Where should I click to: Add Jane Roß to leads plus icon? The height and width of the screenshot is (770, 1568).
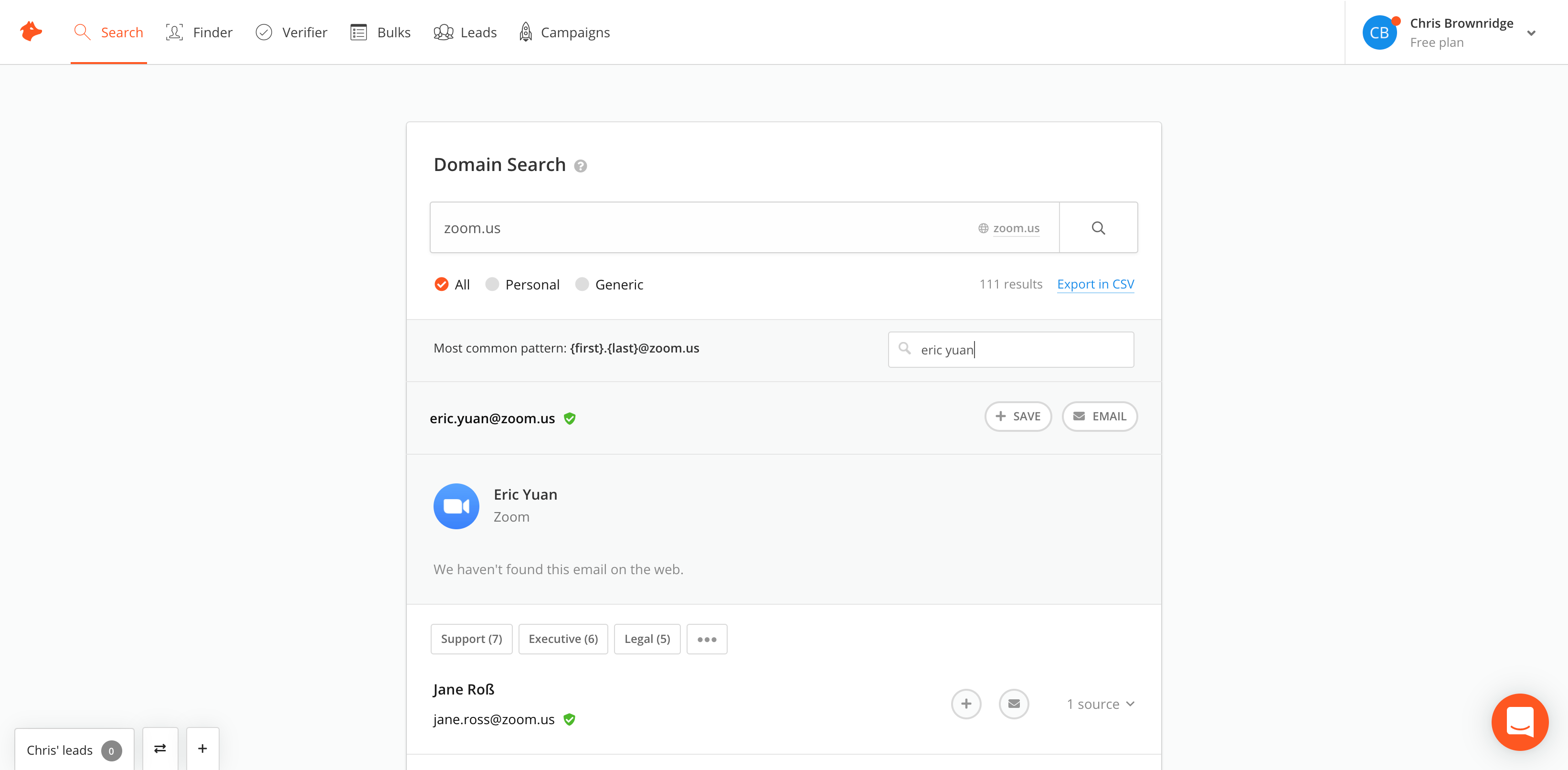point(966,704)
